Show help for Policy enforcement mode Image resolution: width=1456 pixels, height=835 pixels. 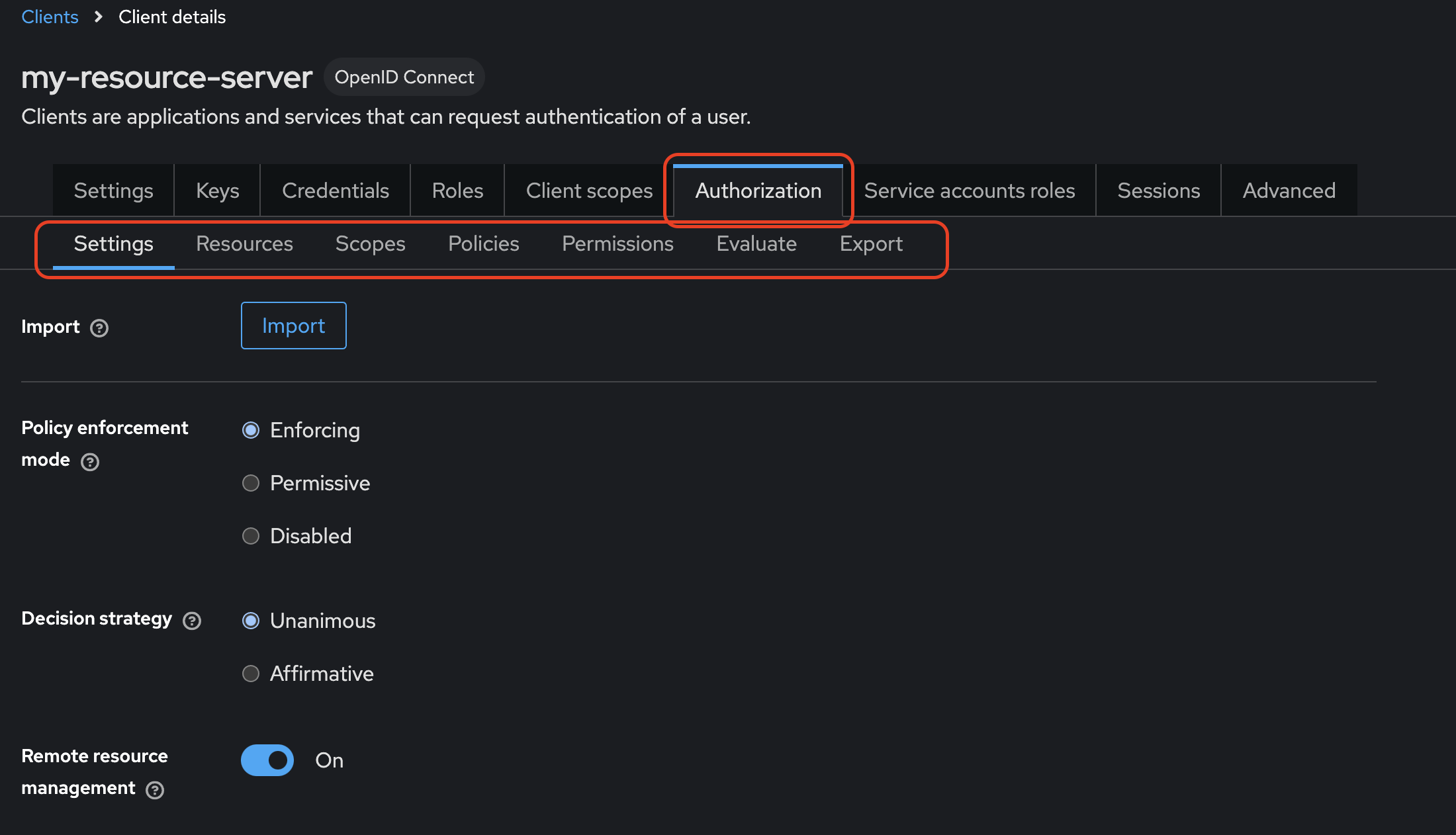point(90,462)
